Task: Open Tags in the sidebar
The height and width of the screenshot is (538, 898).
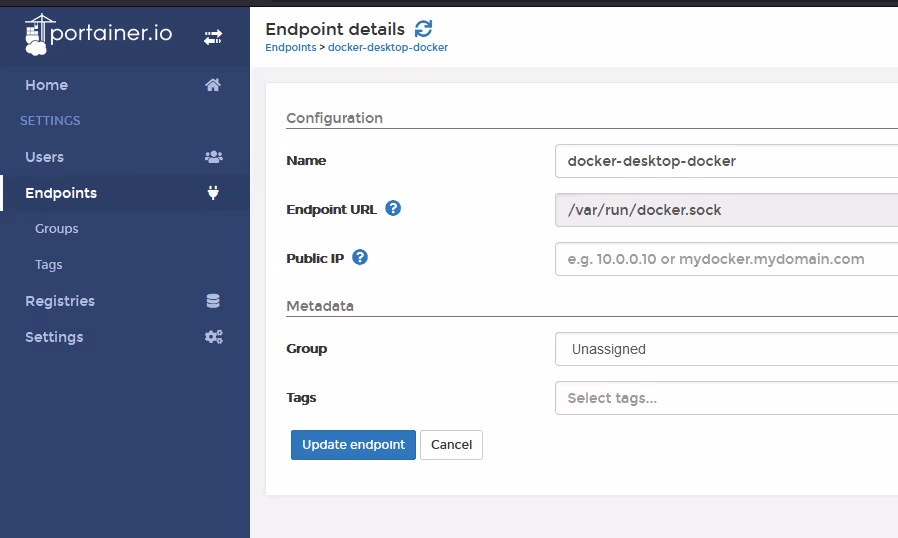Action: tap(49, 265)
